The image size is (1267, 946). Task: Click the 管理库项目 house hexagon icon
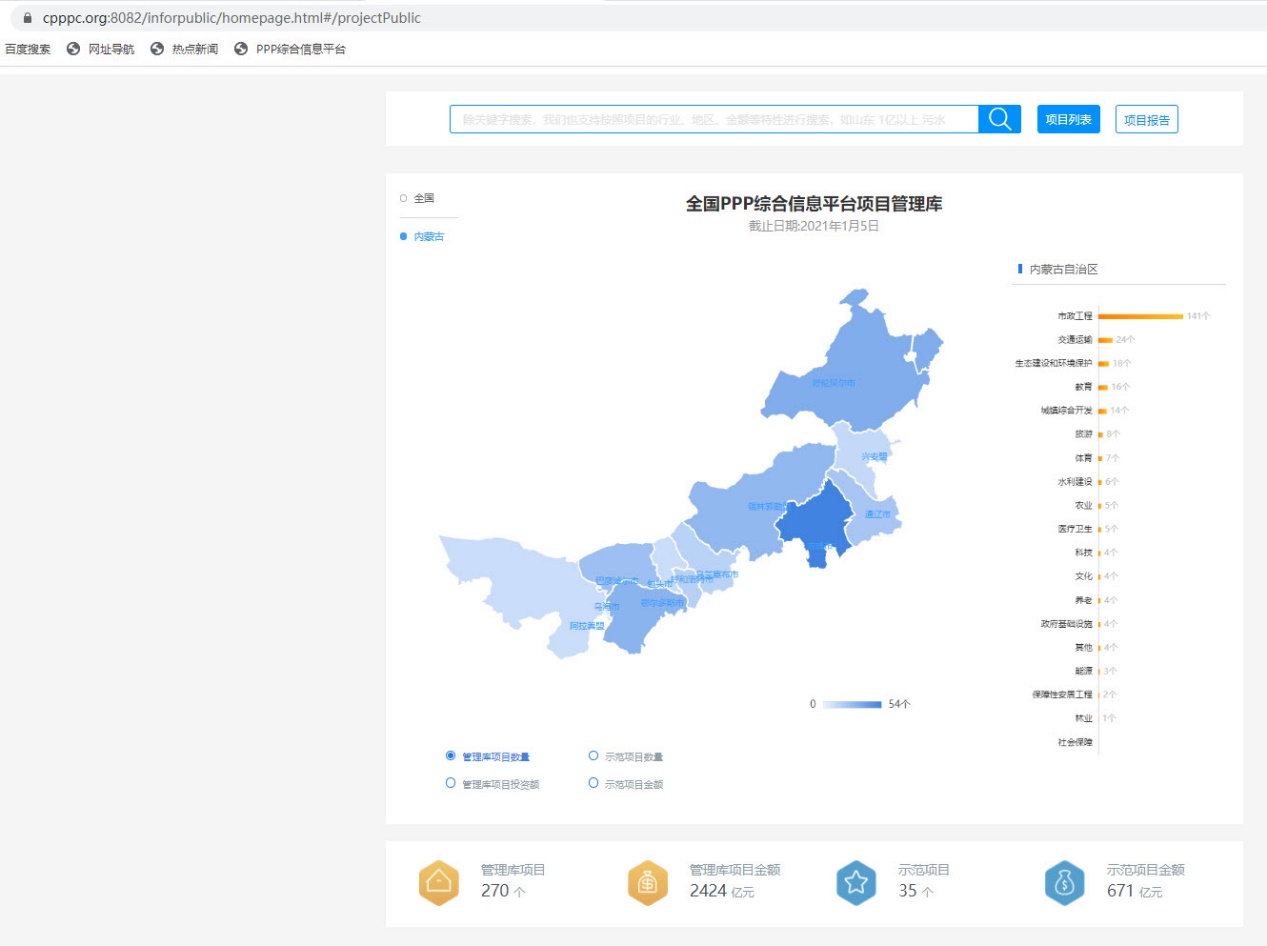coord(439,882)
